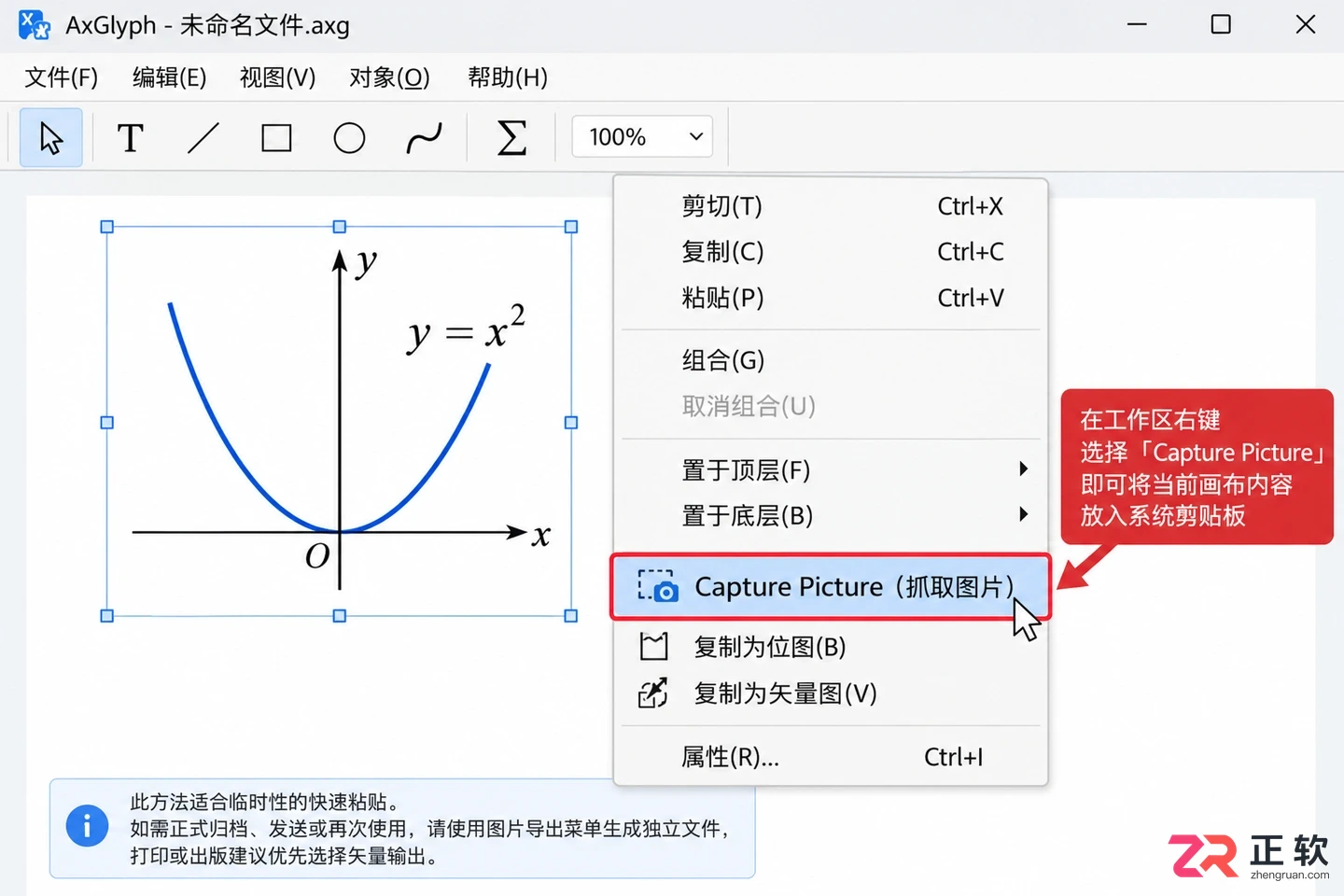Click the camera icon beside Capture Picture
This screenshot has height=896, width=1344.
(658, 586)
